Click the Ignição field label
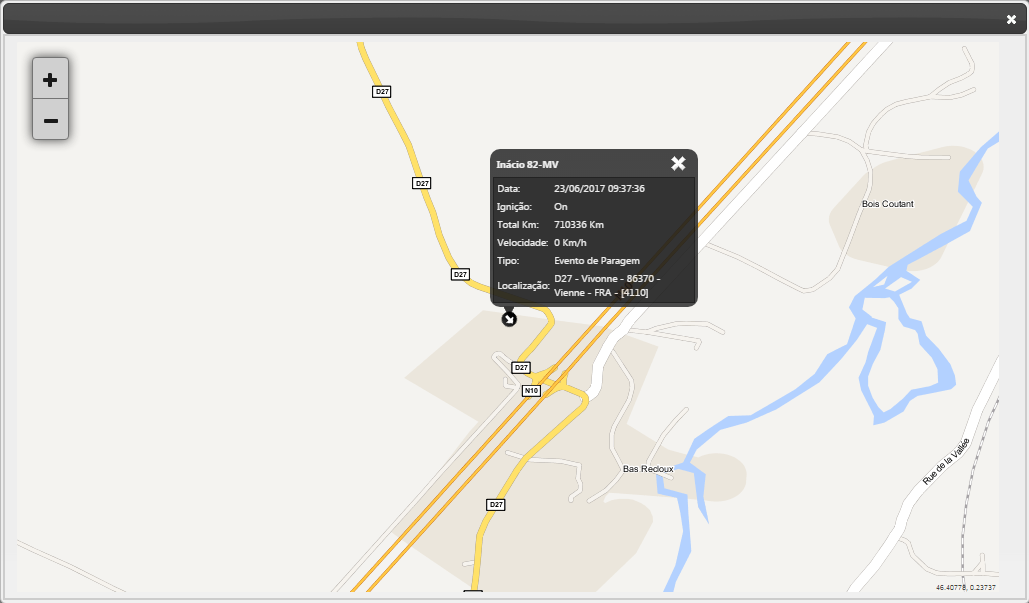The image size is (1029, 603). point(514,206)
